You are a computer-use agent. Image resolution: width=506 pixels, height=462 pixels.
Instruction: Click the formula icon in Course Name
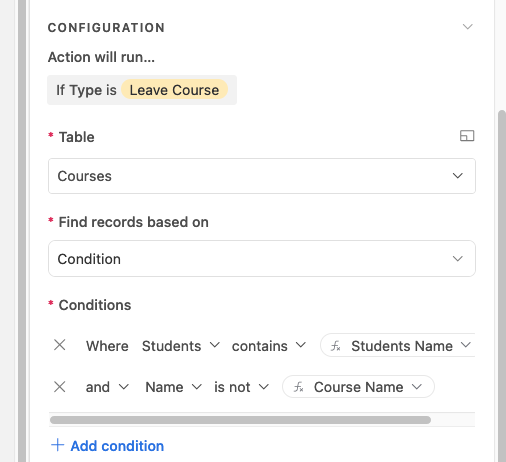298,387
